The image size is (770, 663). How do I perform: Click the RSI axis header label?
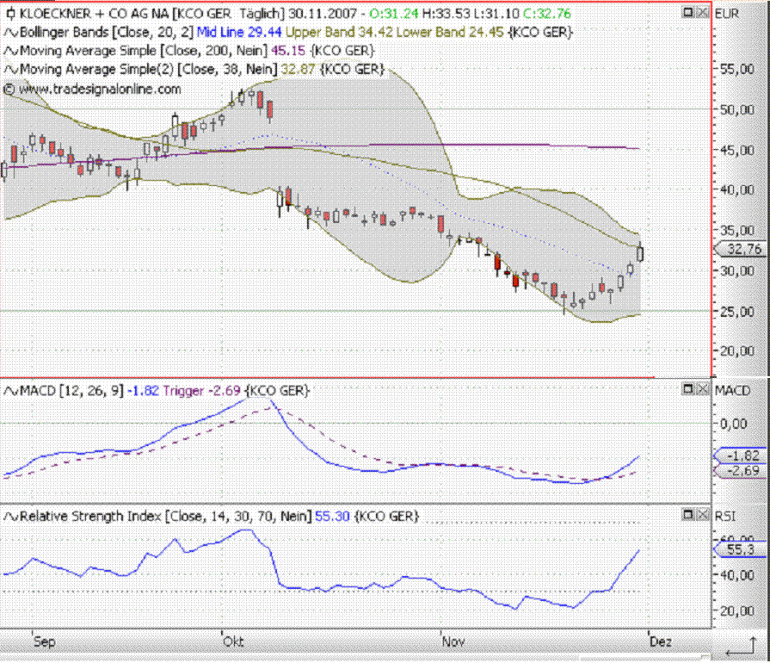(x=725, y=517)
